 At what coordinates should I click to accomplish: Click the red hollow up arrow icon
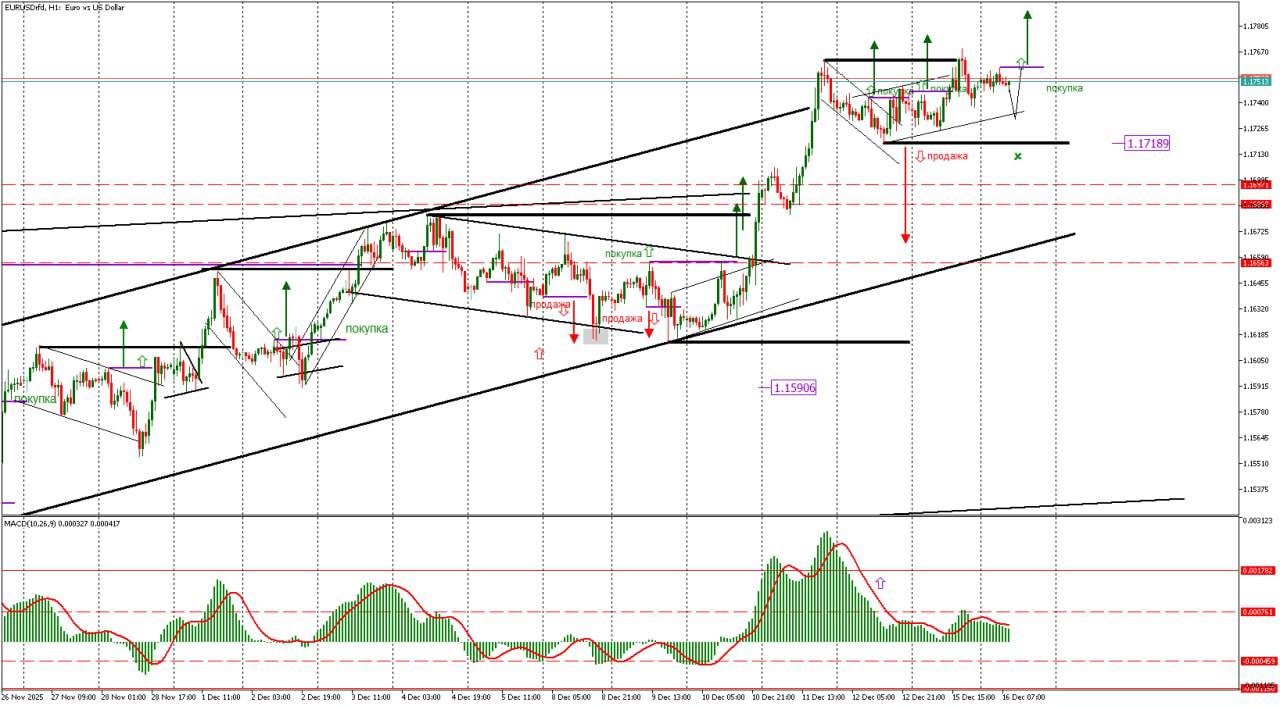coord(540,353)
